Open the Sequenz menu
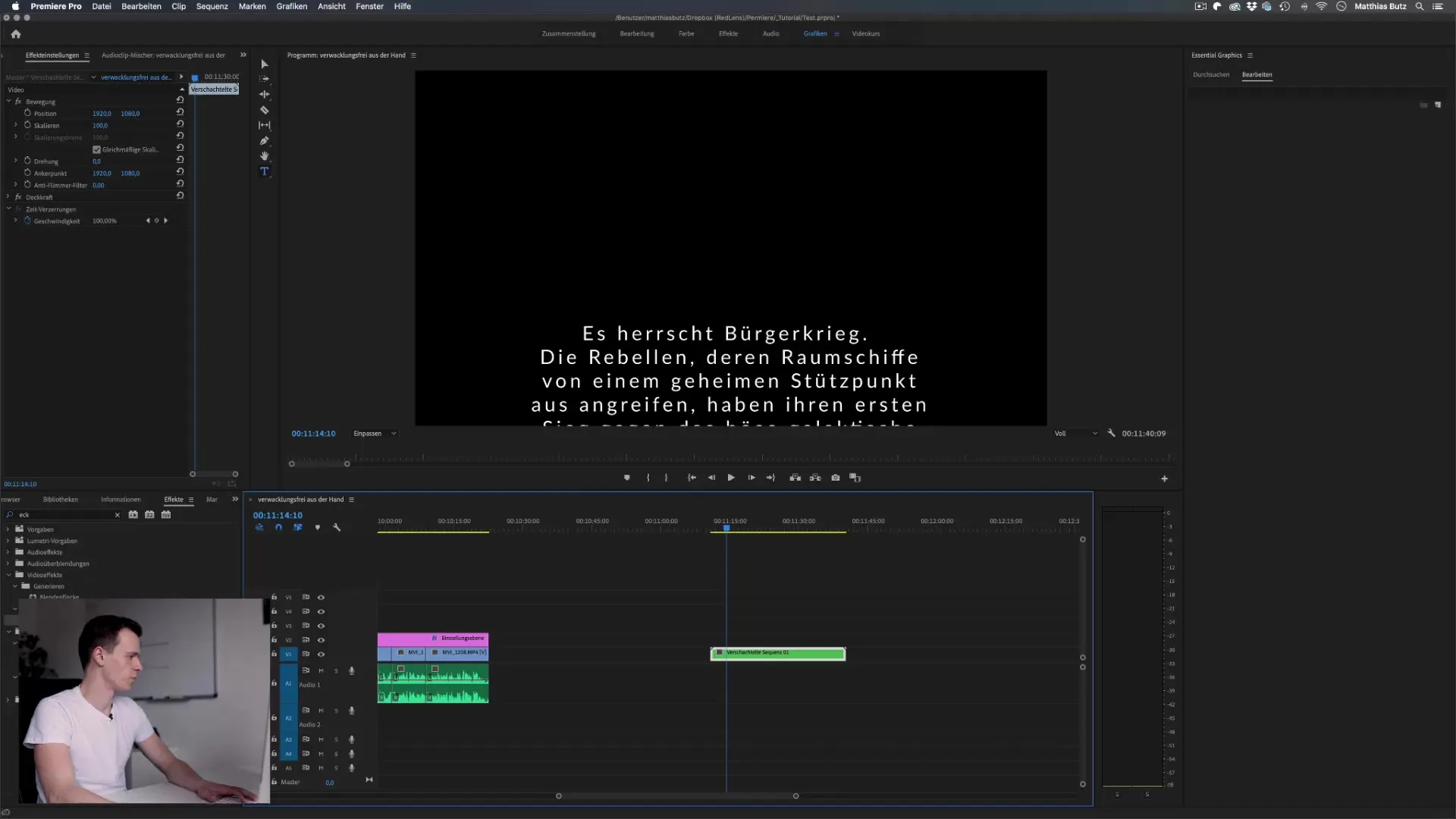The height and width of the screenshot is (819, 1456). point(212,6)
